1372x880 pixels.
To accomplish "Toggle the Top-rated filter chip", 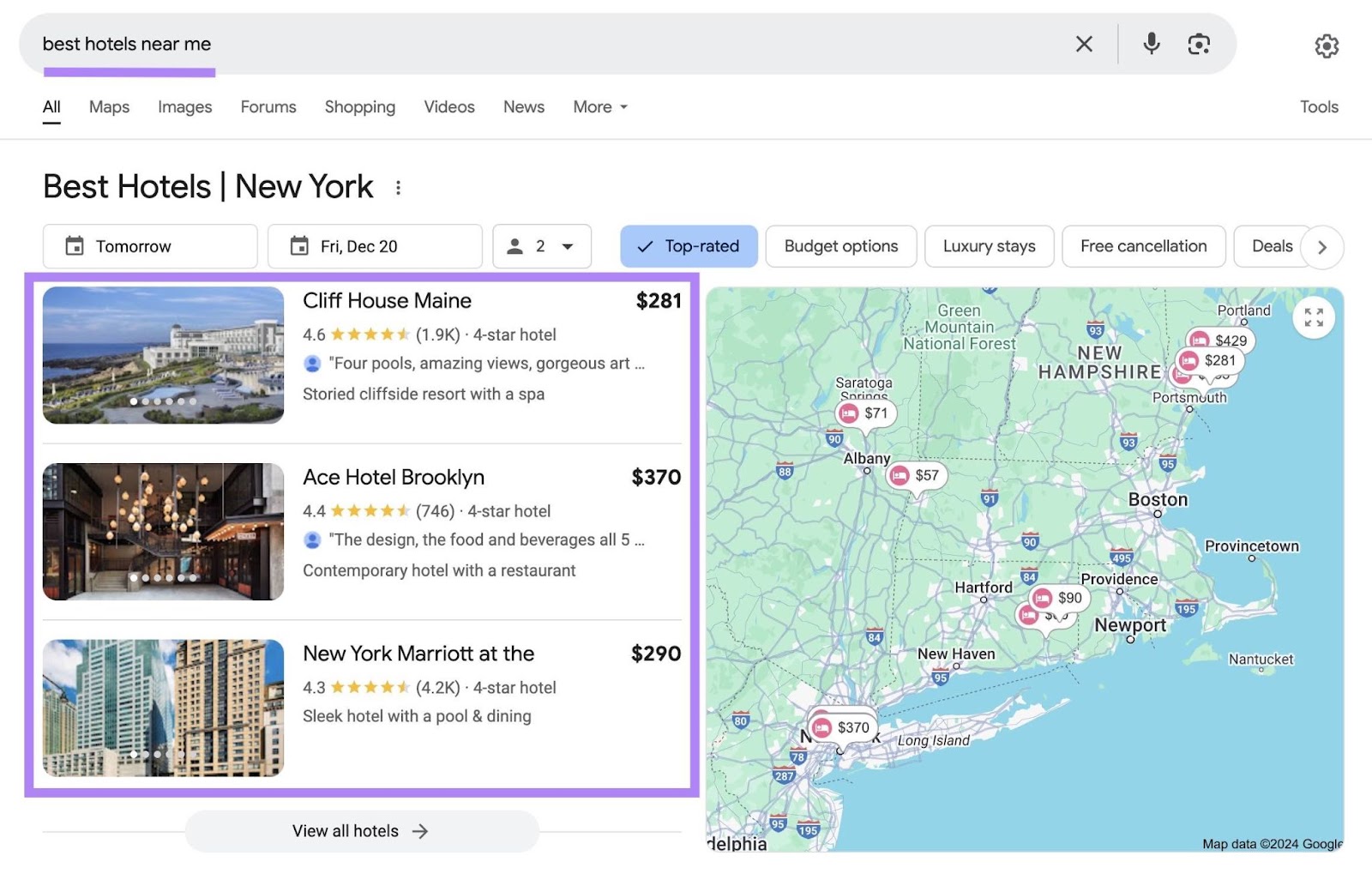I will [x=689, y=246].
